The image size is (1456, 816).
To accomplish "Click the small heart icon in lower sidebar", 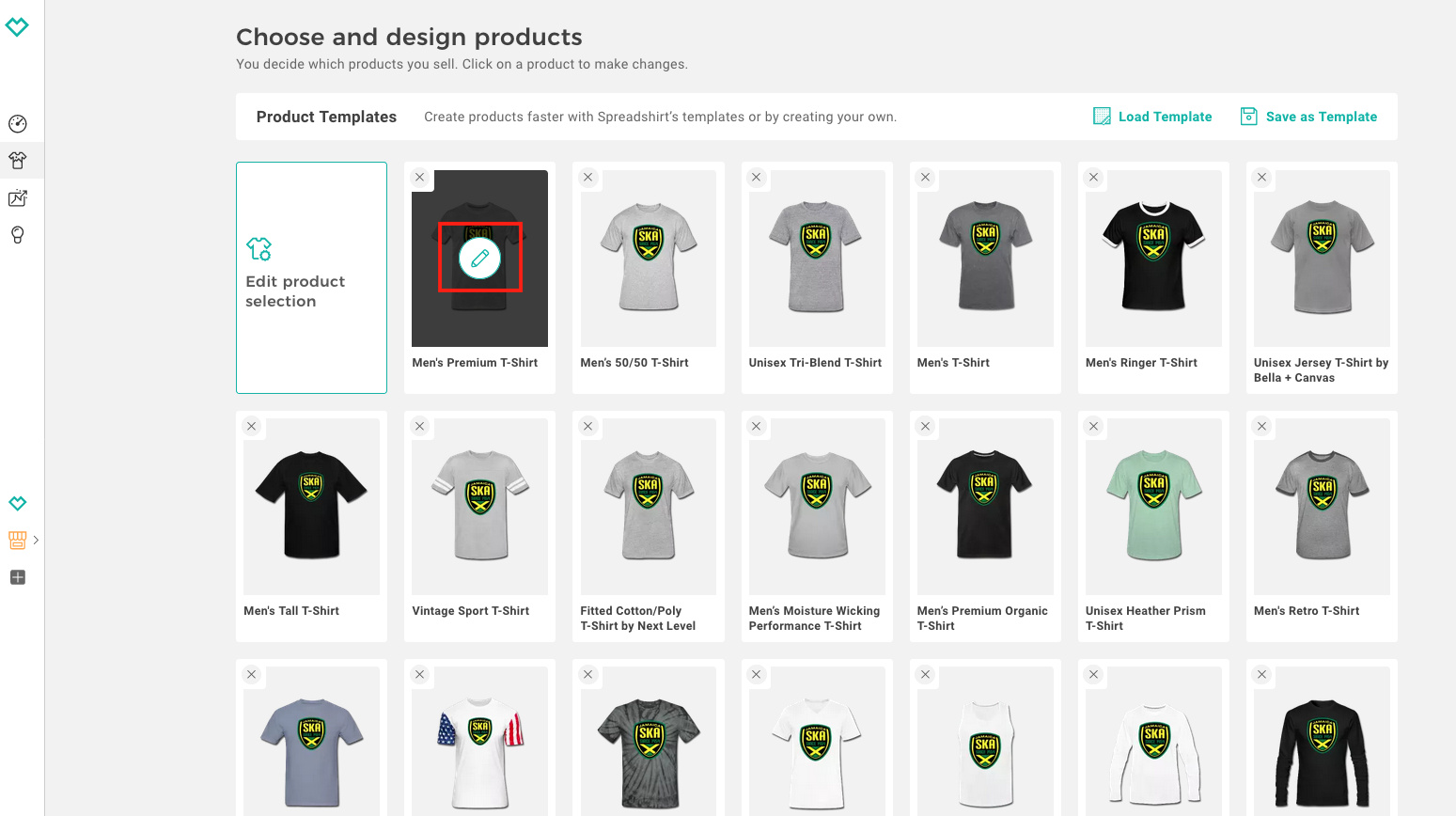I will tap(18, 504).
